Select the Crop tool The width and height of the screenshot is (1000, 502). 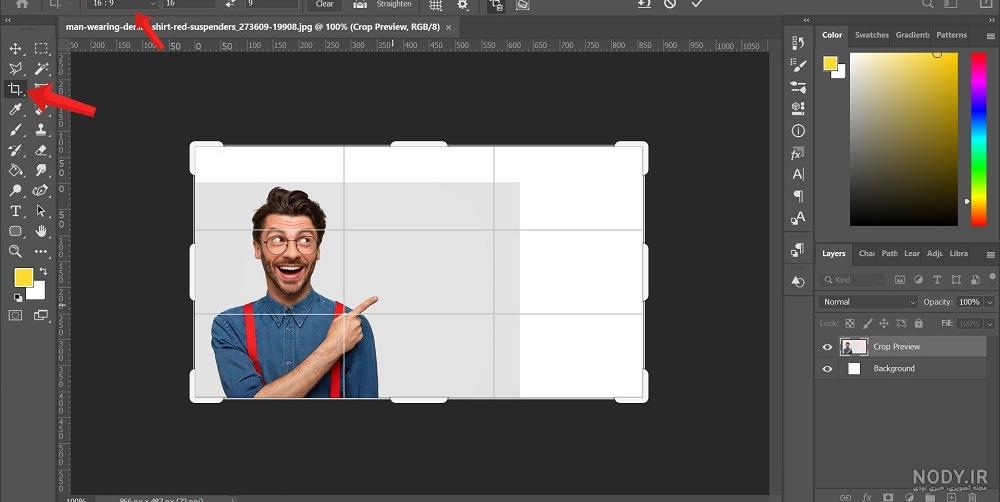tap(15, 89)
